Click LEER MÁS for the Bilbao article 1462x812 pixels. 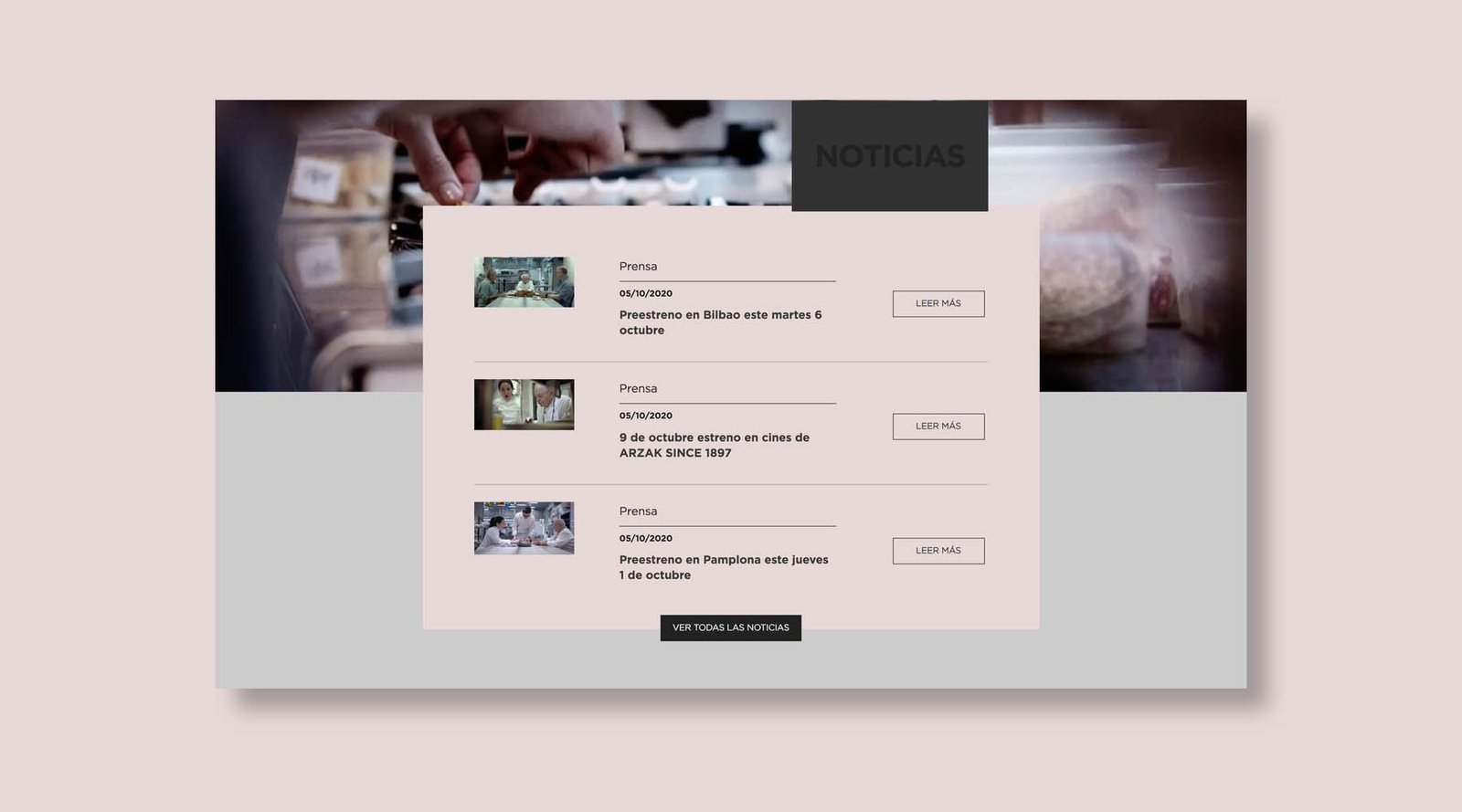point(938,304)
